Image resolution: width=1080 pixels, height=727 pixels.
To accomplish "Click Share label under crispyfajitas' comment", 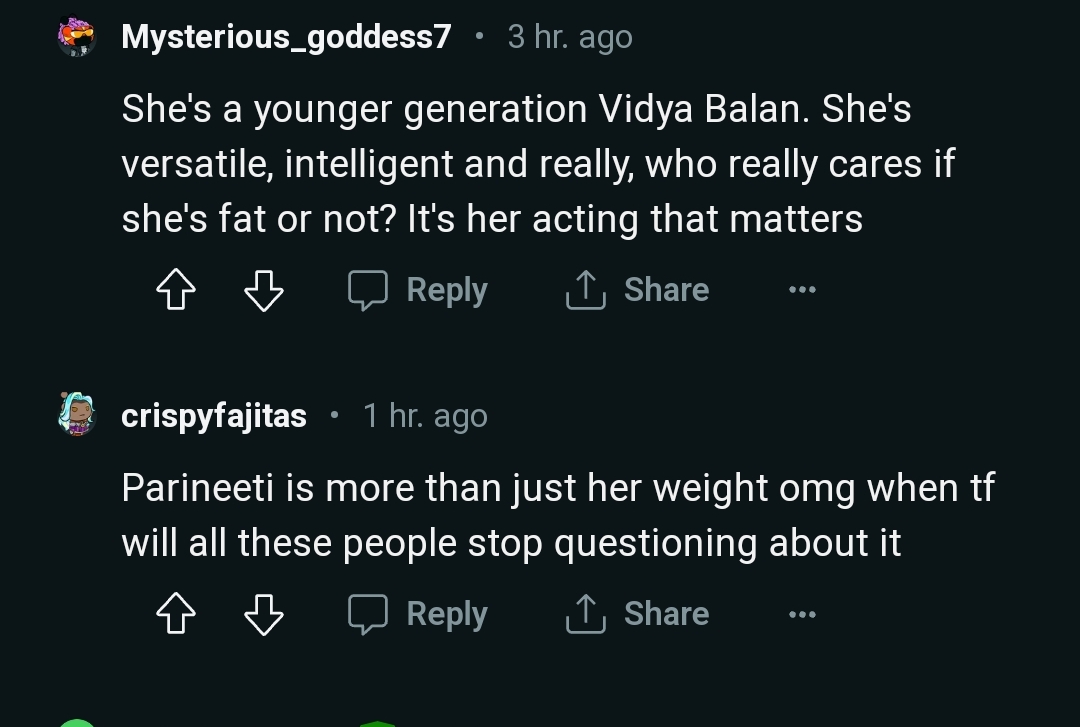I will 666,614.
